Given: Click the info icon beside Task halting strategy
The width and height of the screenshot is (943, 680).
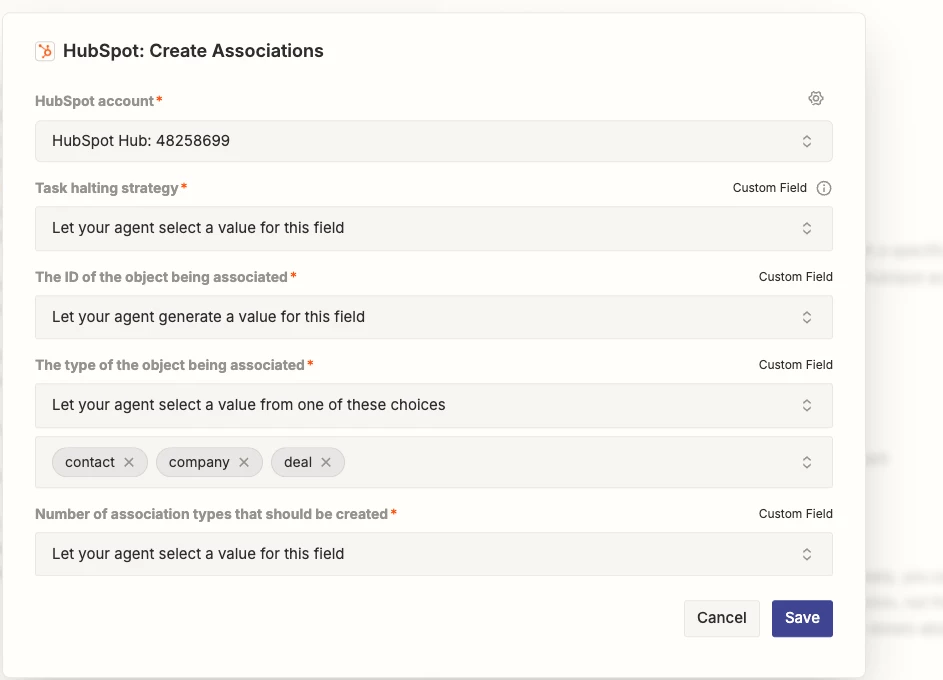Looking at the screenshot, I should click(824, 188).
